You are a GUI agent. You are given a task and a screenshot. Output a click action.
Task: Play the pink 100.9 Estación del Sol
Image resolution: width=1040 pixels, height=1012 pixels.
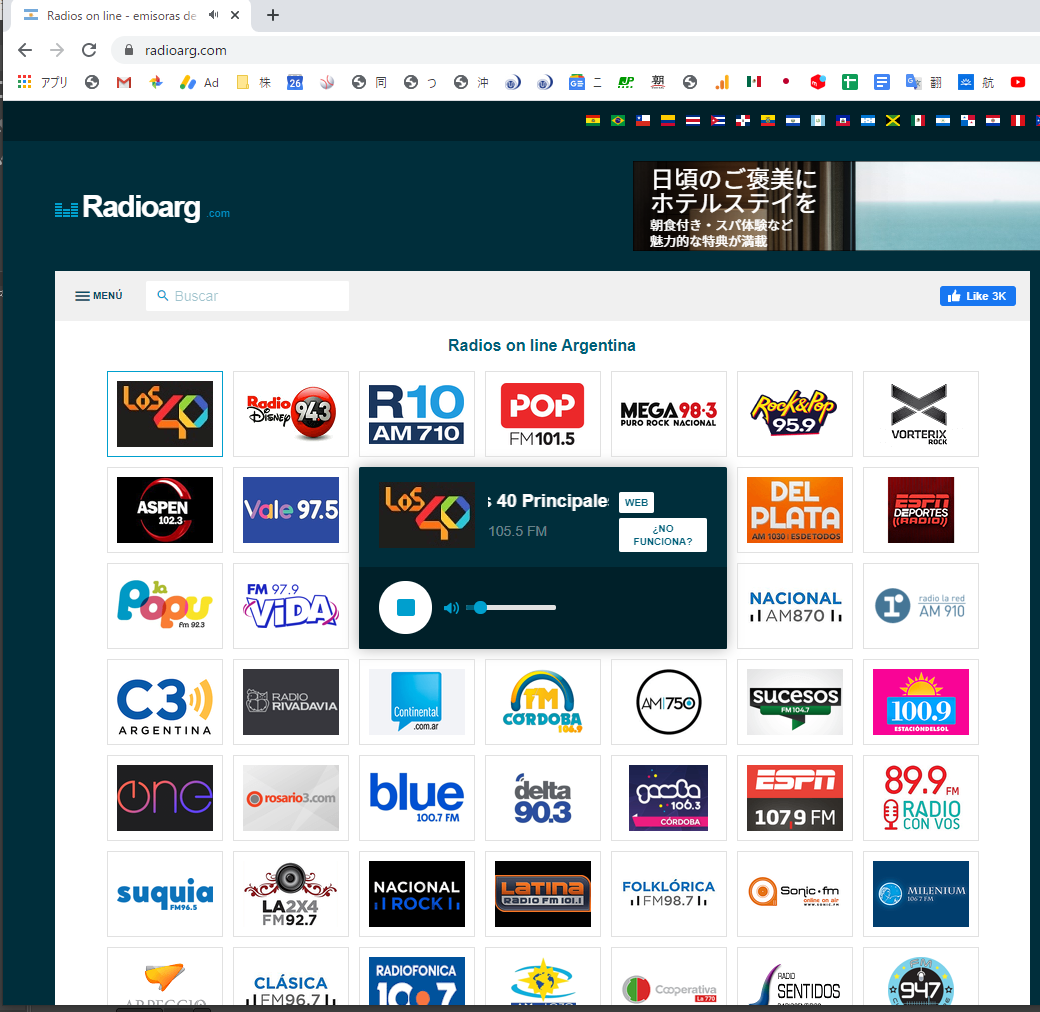(x=921, y=702)
